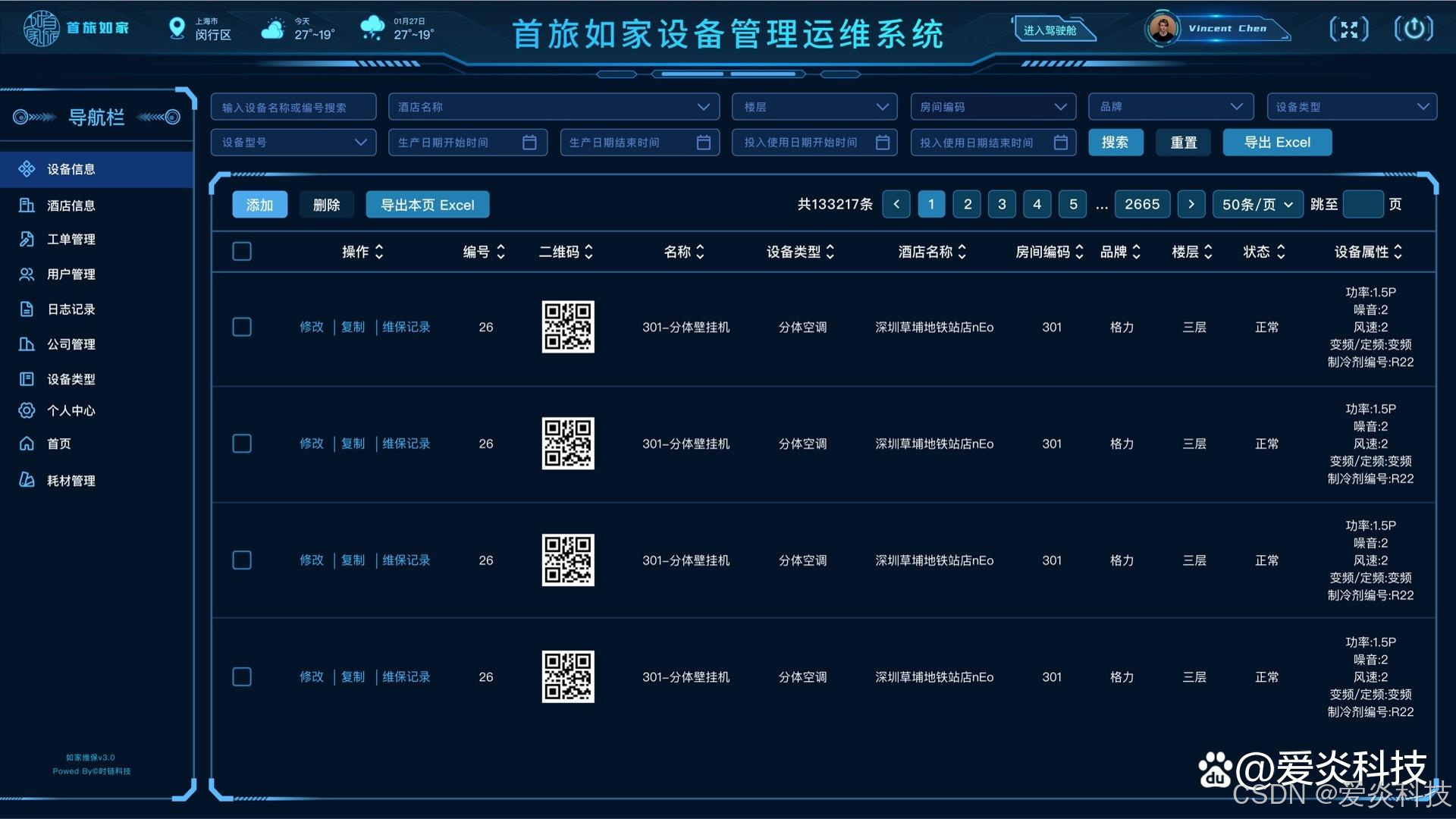This screenshot has width=1456, height=819.
Task: Click the 导出本页 Excel button
Action: pos(428,205)
